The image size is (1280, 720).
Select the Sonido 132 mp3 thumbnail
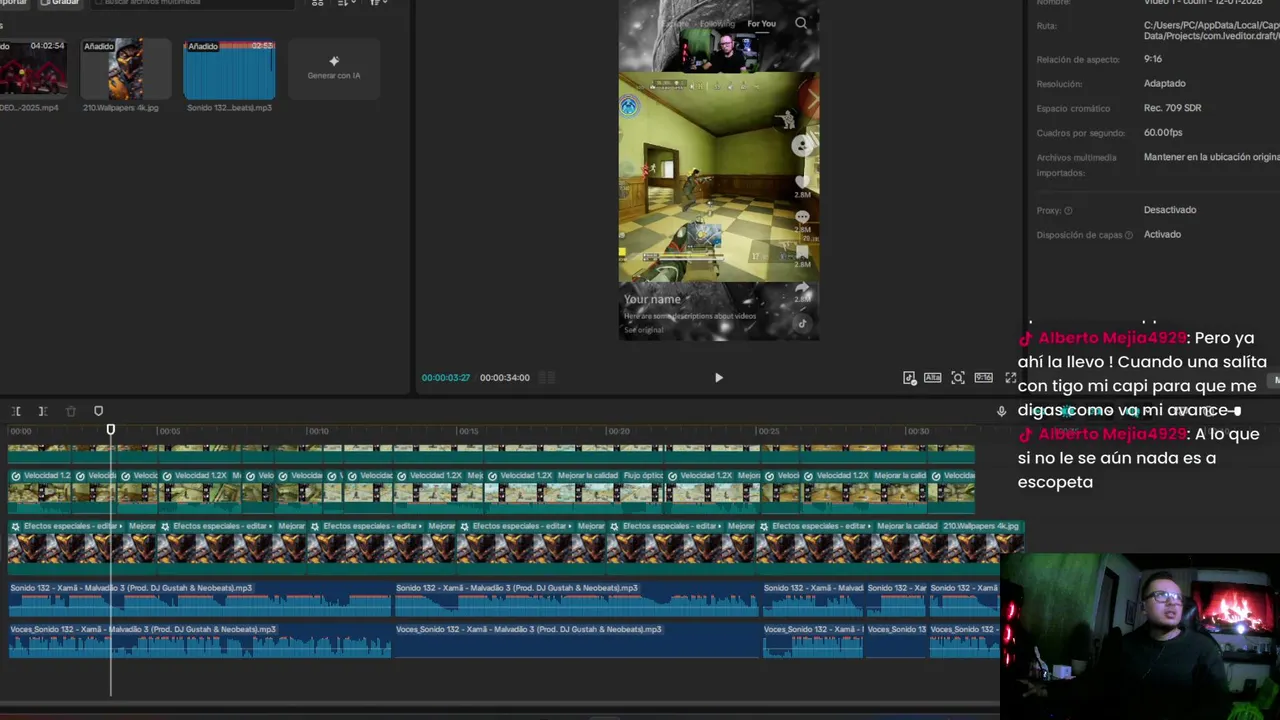click(x=229, y=69)
